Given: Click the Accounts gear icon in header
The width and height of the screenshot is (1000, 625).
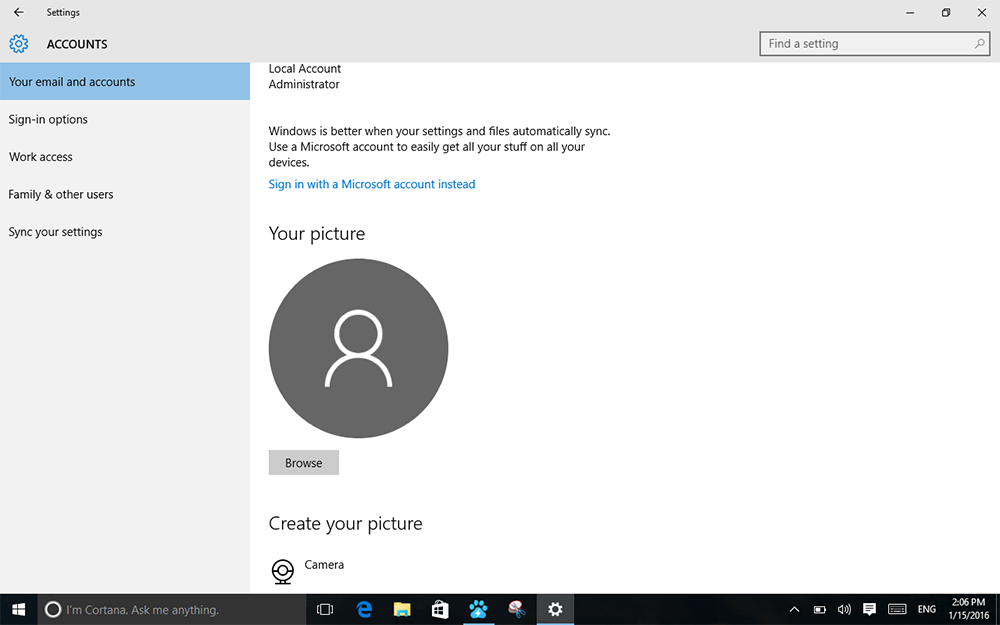Looking at the screenshot, I should pos(18,43).
